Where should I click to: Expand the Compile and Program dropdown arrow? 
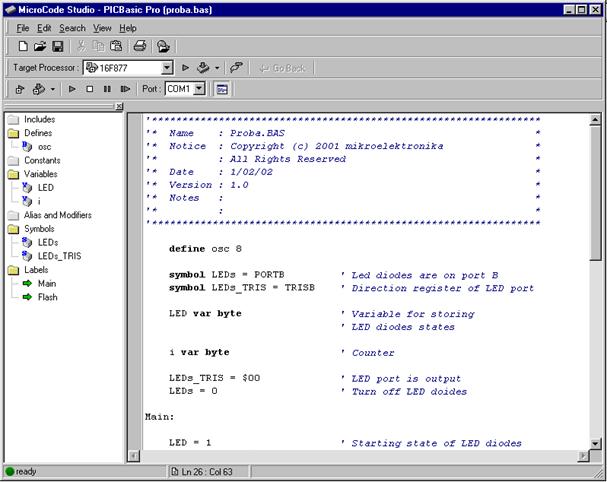coord(217,68)
